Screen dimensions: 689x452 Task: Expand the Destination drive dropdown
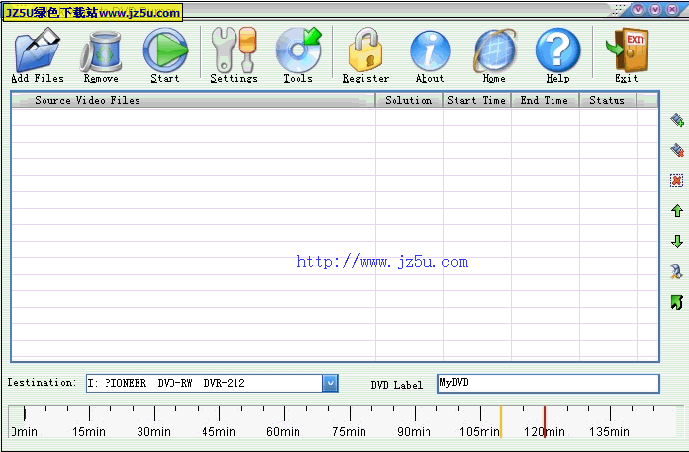pos(330,383)
